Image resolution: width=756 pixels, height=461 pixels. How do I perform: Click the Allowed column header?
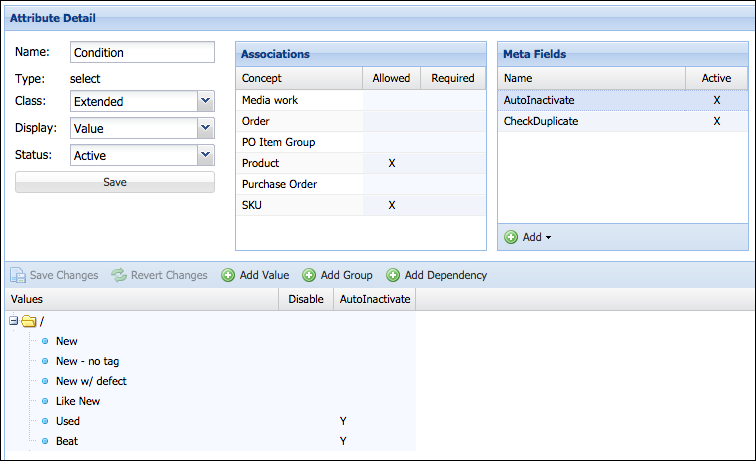click(x=391, y=78)
